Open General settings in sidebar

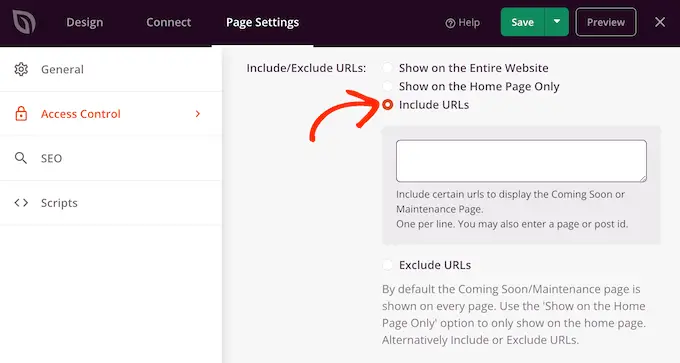[111, 69]
